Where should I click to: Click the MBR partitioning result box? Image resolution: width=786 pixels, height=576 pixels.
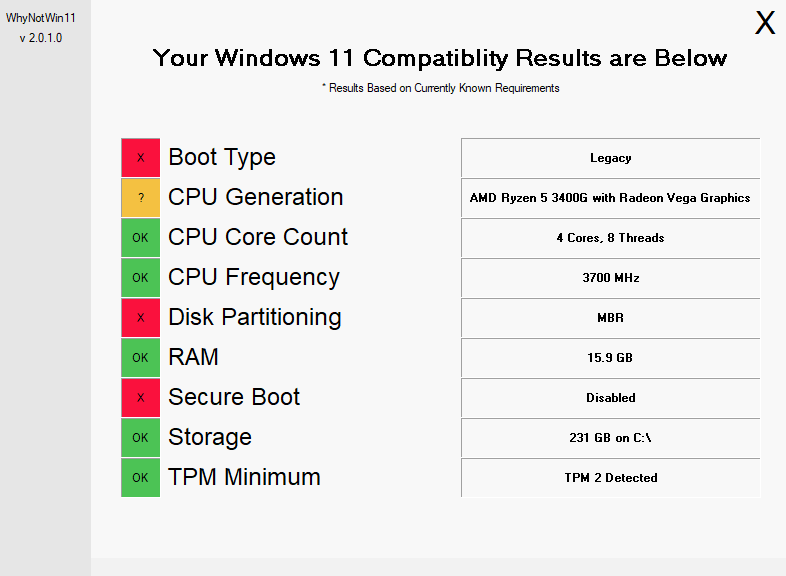611,318
